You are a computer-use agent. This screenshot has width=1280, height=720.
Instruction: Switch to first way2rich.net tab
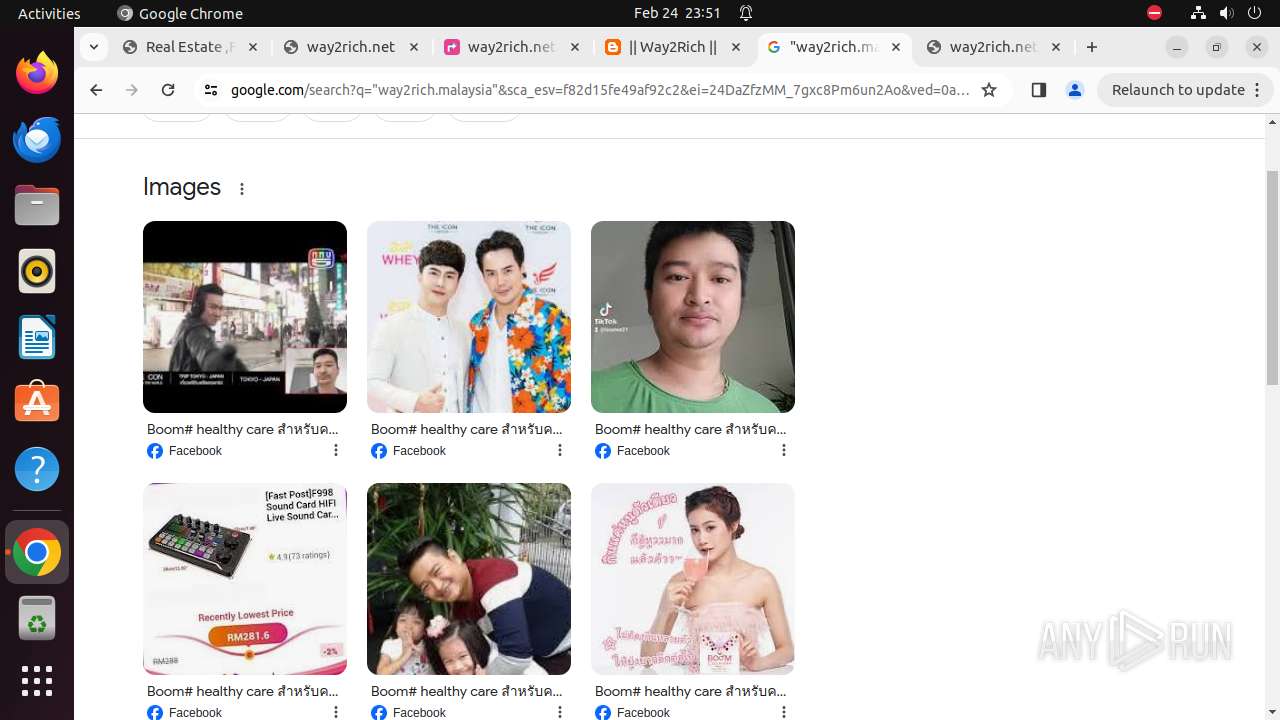click(350, 47)
